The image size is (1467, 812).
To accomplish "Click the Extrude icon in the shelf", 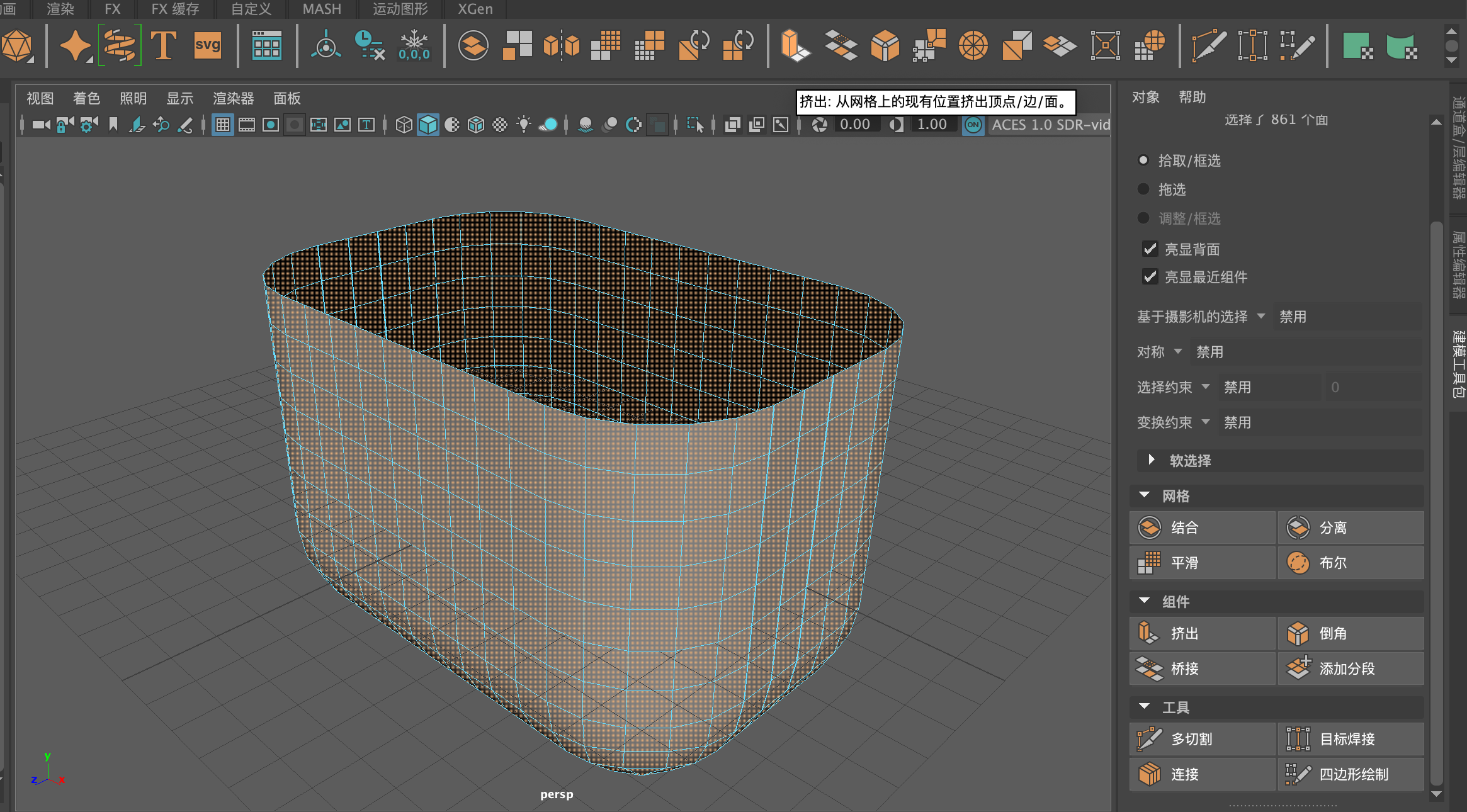I will click(x=795, y=45).
